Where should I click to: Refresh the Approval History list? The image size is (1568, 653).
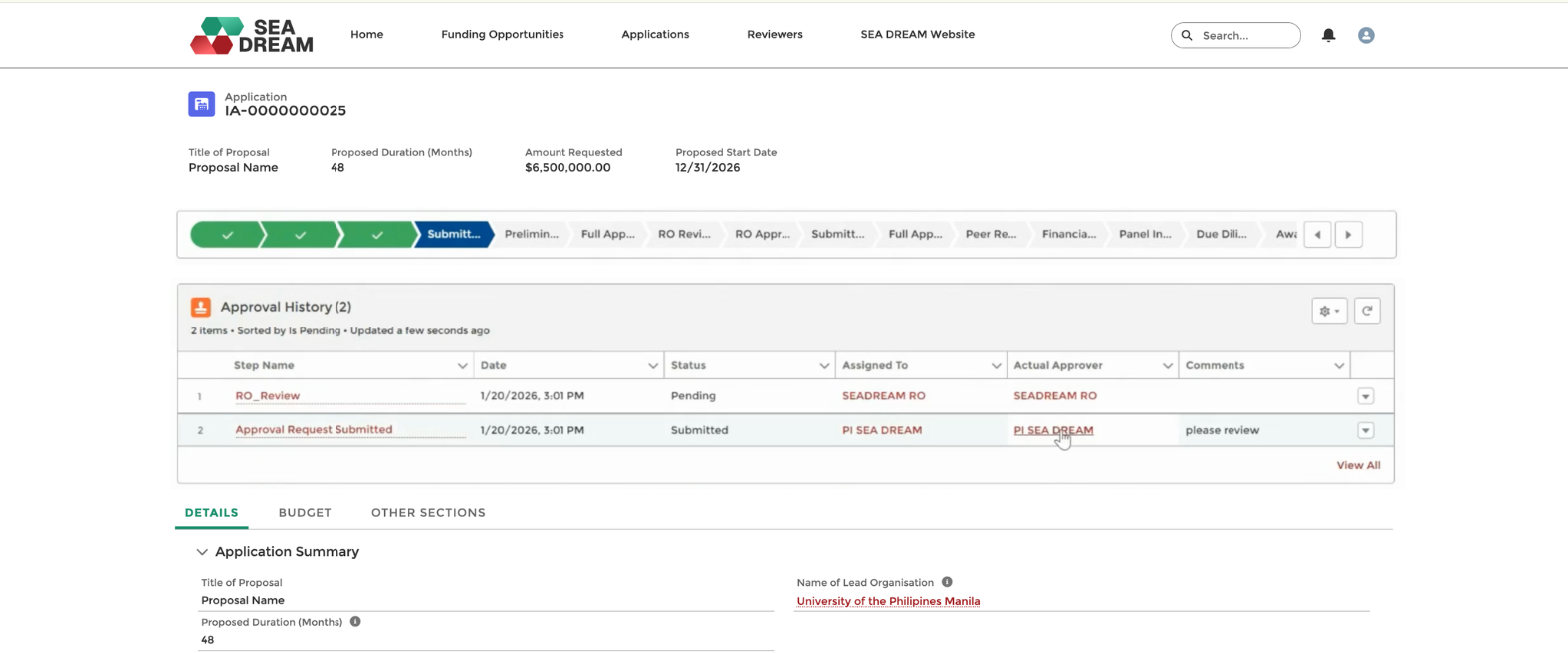pos(1367,311)
